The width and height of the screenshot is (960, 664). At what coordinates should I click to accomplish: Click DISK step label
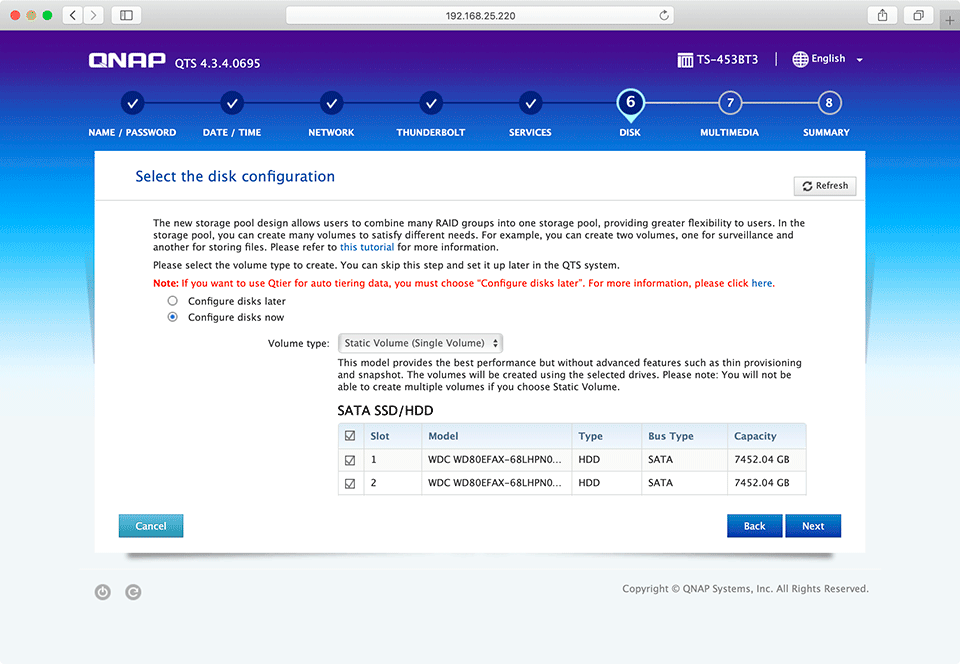(630, 132)
